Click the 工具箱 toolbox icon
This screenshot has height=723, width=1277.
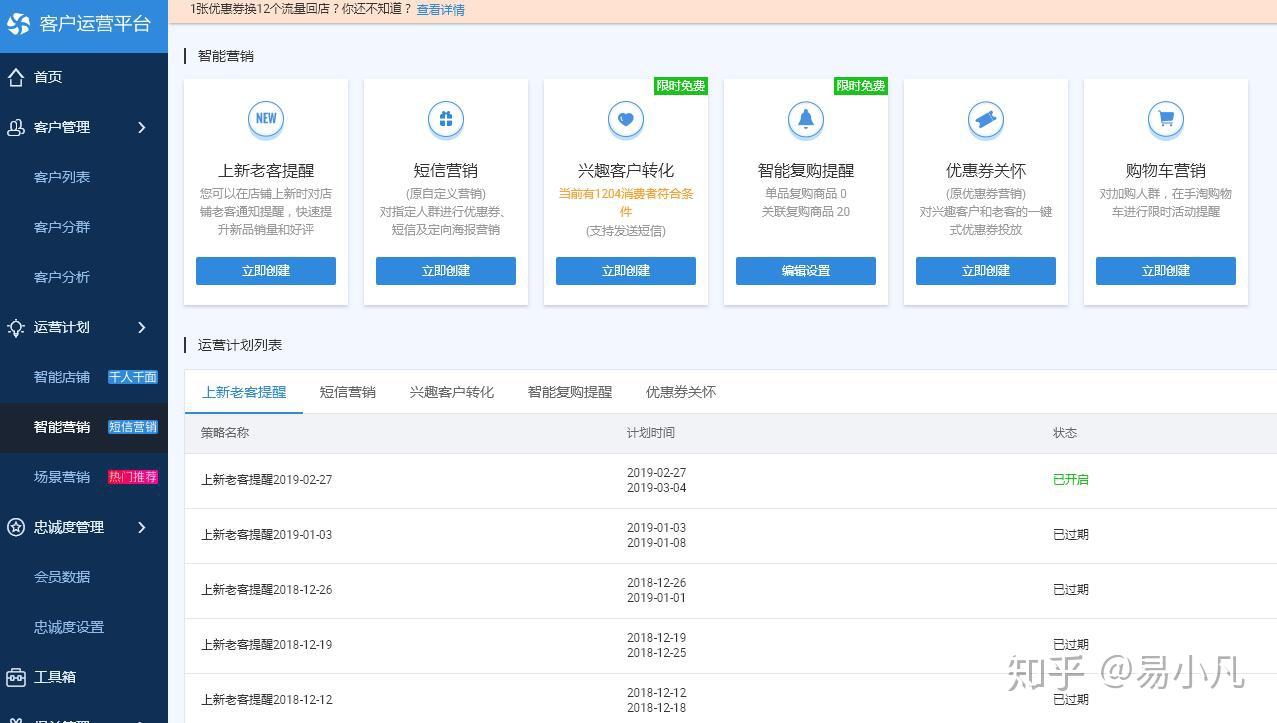click(x=16, y=677)
